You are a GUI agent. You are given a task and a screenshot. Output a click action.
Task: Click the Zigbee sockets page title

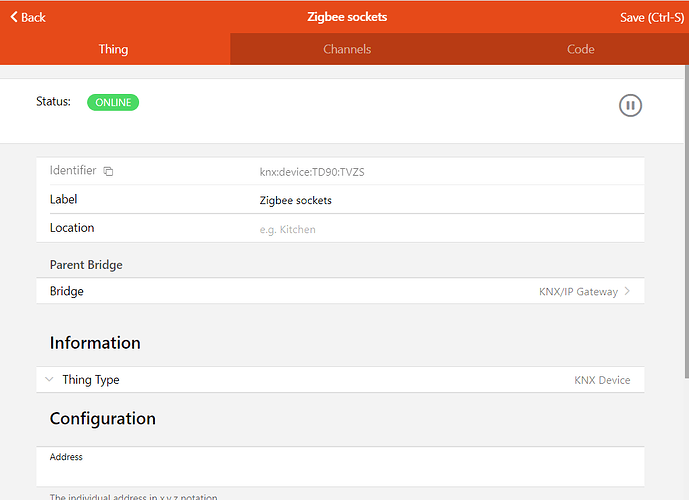pos(346,17)
